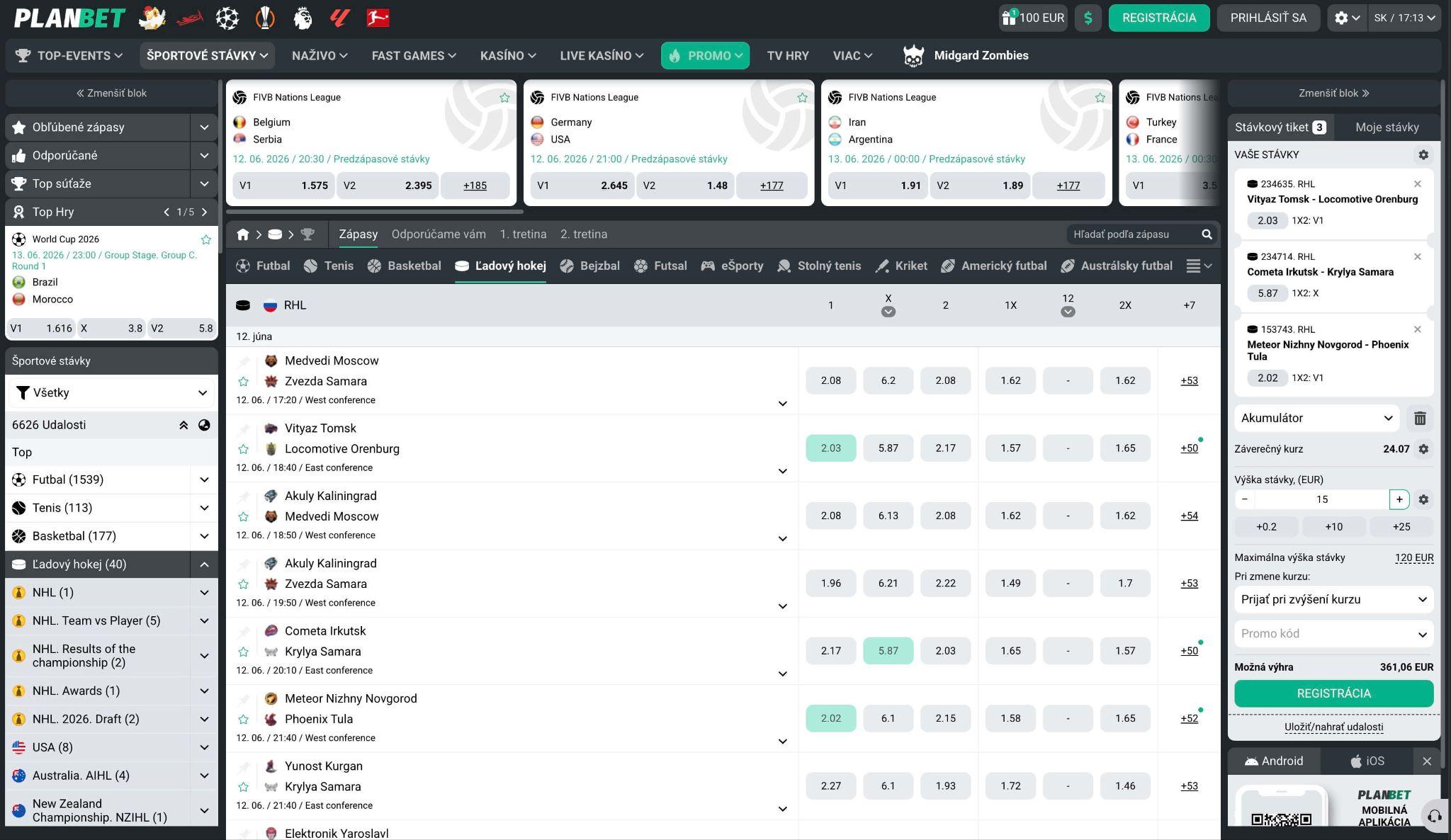This screenshot has width=1451, height=840.
Task: Click the pie chart icon beside 6626 Udalosti
Action: tap(204, 425)
